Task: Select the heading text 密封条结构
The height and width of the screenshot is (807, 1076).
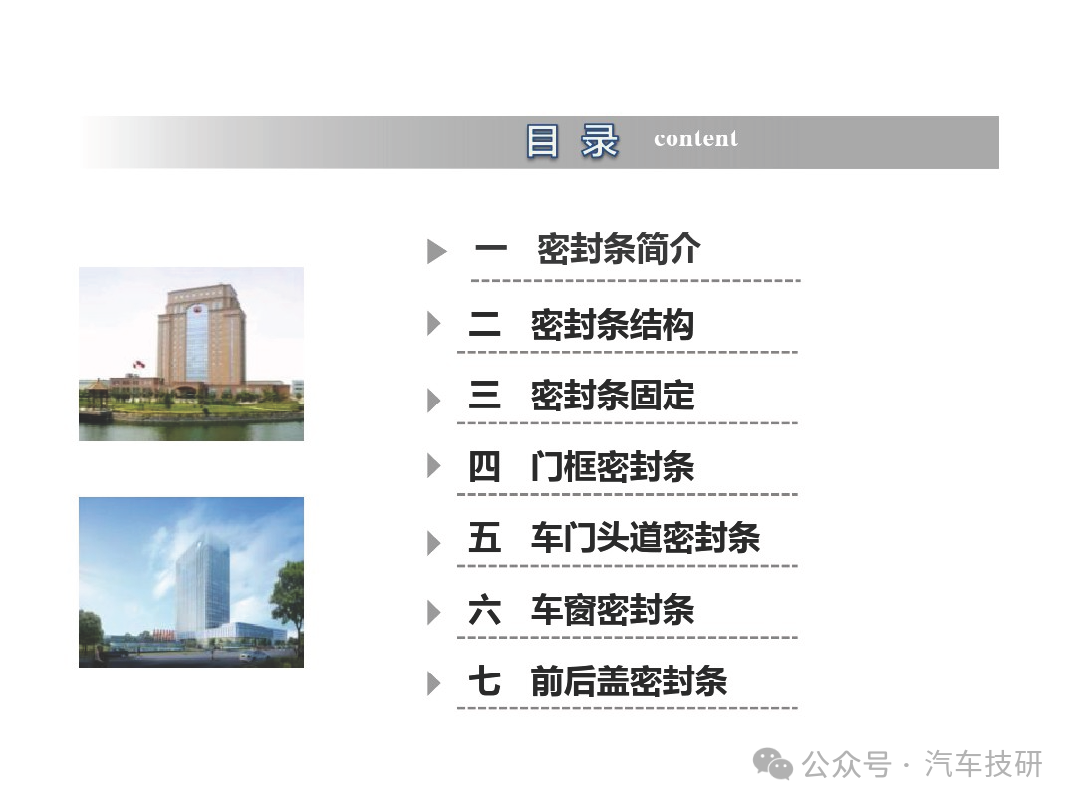Action: [612, 325]
